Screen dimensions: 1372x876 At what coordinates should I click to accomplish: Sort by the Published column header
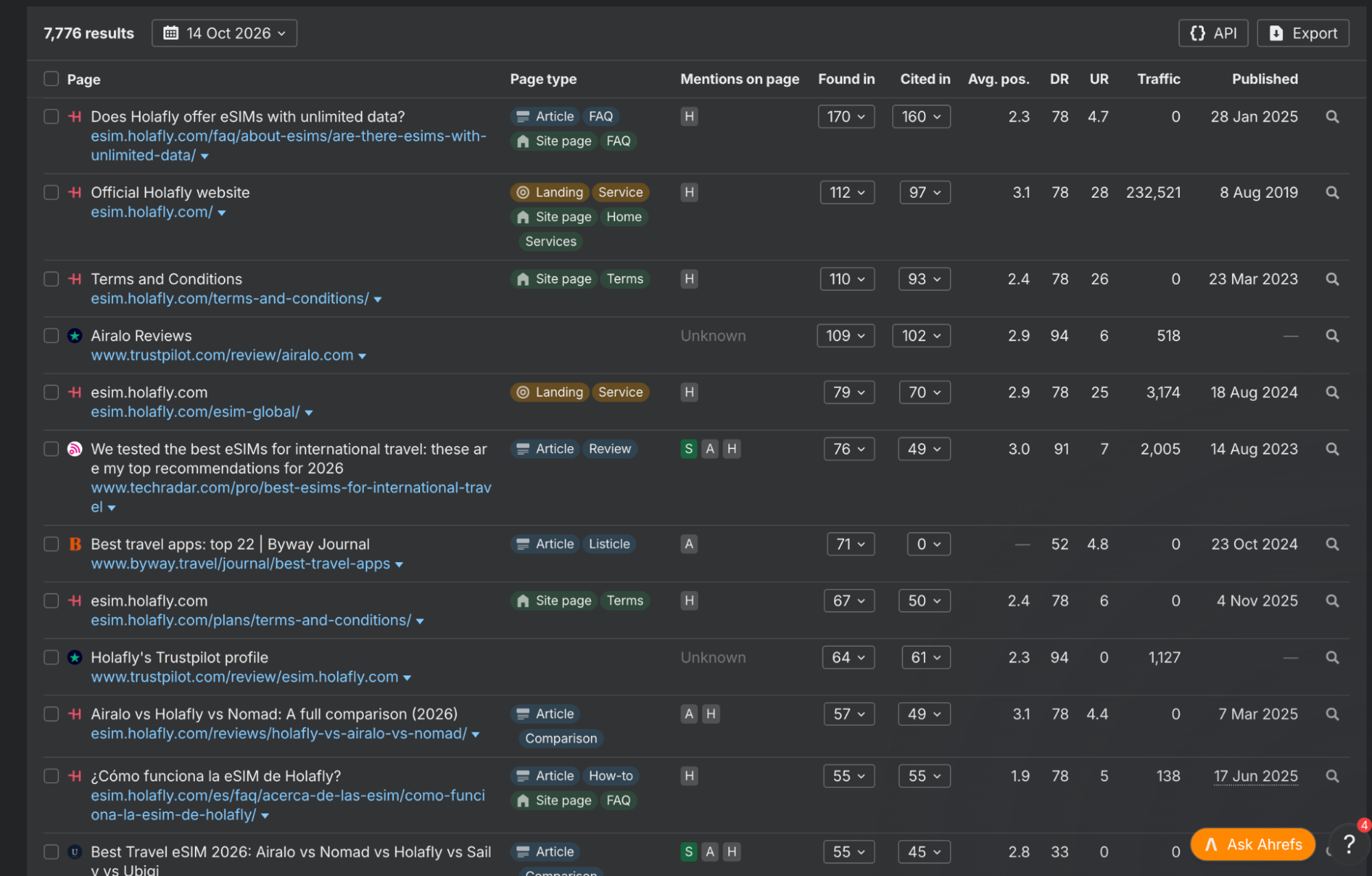point(1265,79)
